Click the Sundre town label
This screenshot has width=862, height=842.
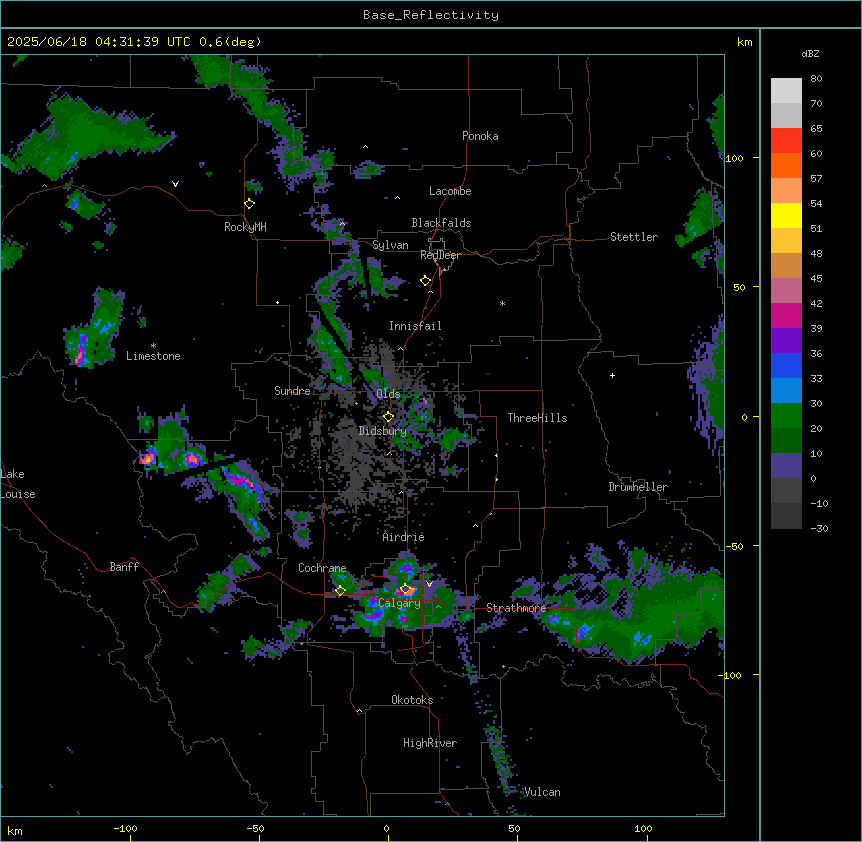click(x=292, y=391)
